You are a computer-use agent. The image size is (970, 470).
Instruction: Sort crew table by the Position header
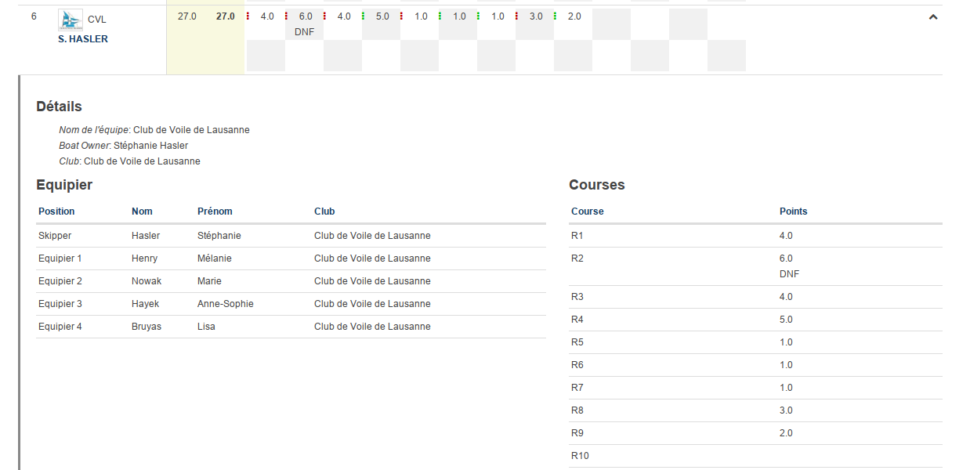(56, 211)
